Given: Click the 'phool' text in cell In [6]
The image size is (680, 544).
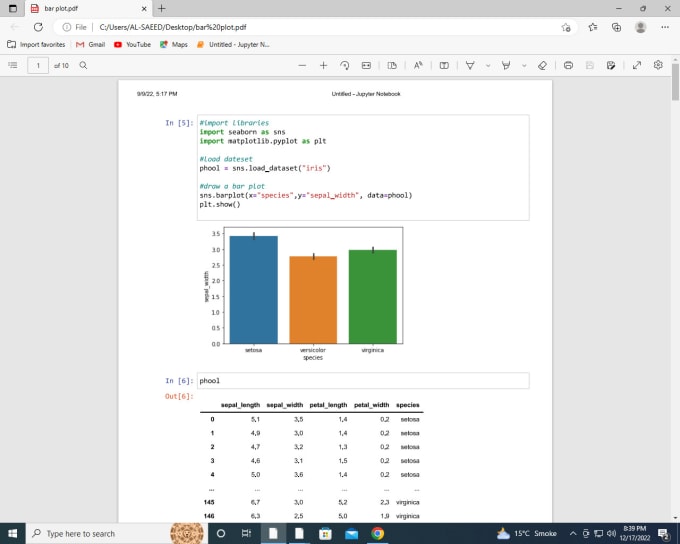Looking at the screenshot, I should [209, 380].
